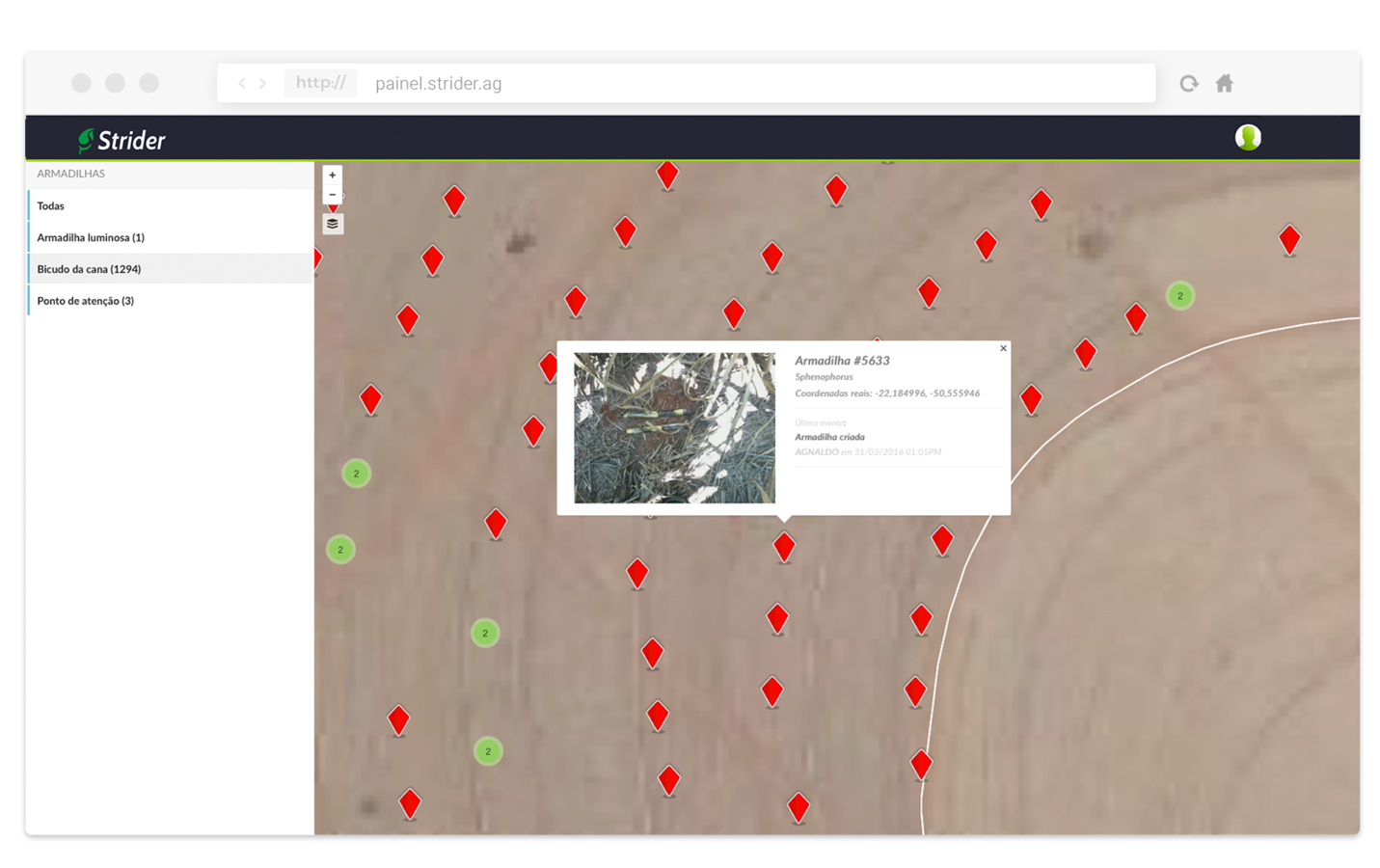This screenshot has width=1380, height=868.
Task: Click the Armadilha #5633 title
Action: [842, 360]
